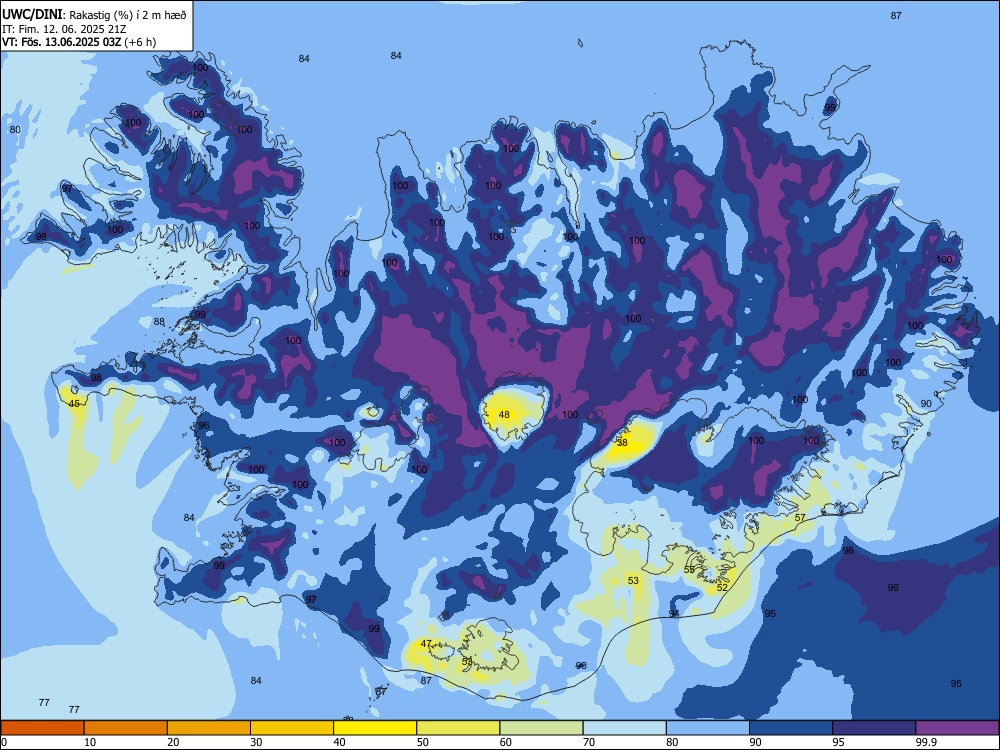Click the pale yellow 50–60 legend swatch
This screenshot has height=750, width=1000.
pyautogui.click(x=458, y=728)
